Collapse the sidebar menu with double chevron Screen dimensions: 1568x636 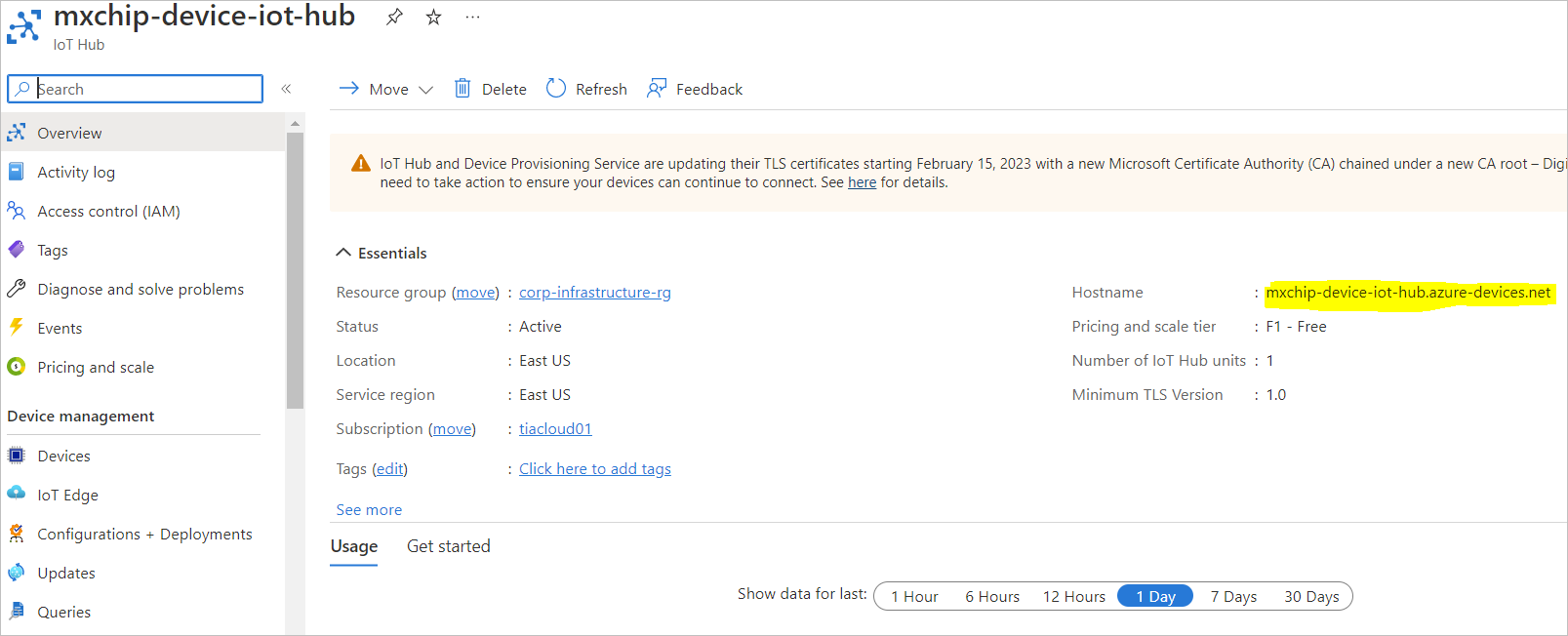click(287, 89)
